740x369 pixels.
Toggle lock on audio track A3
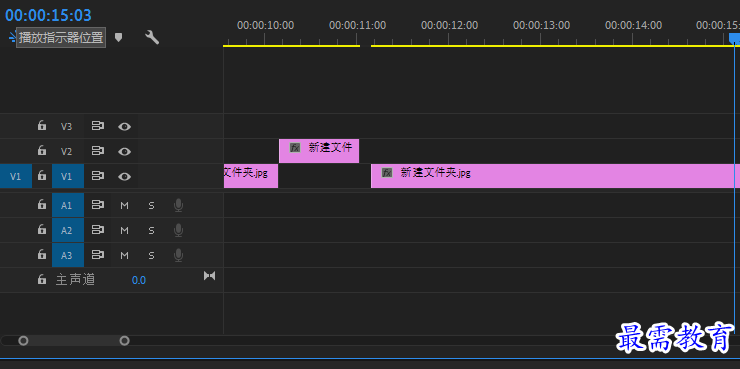(x=42, y=254)
